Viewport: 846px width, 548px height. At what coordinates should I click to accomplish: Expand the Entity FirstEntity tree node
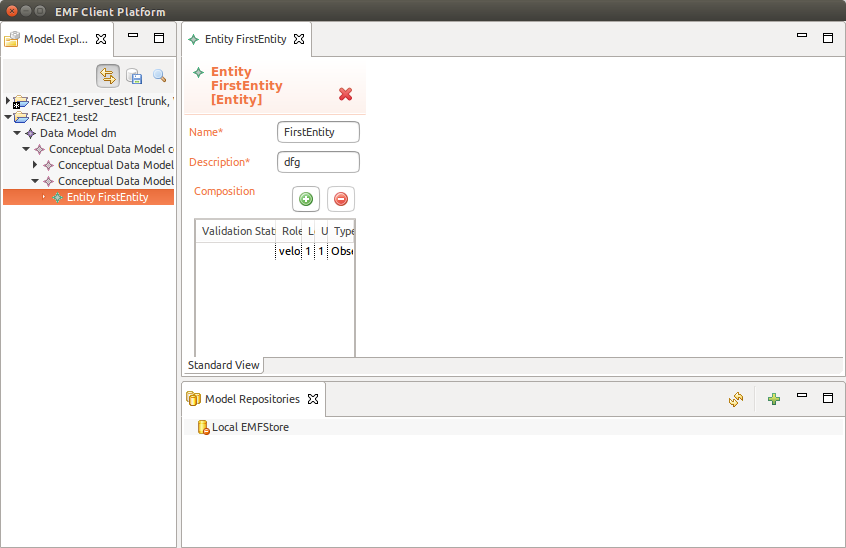pos(44,197)
